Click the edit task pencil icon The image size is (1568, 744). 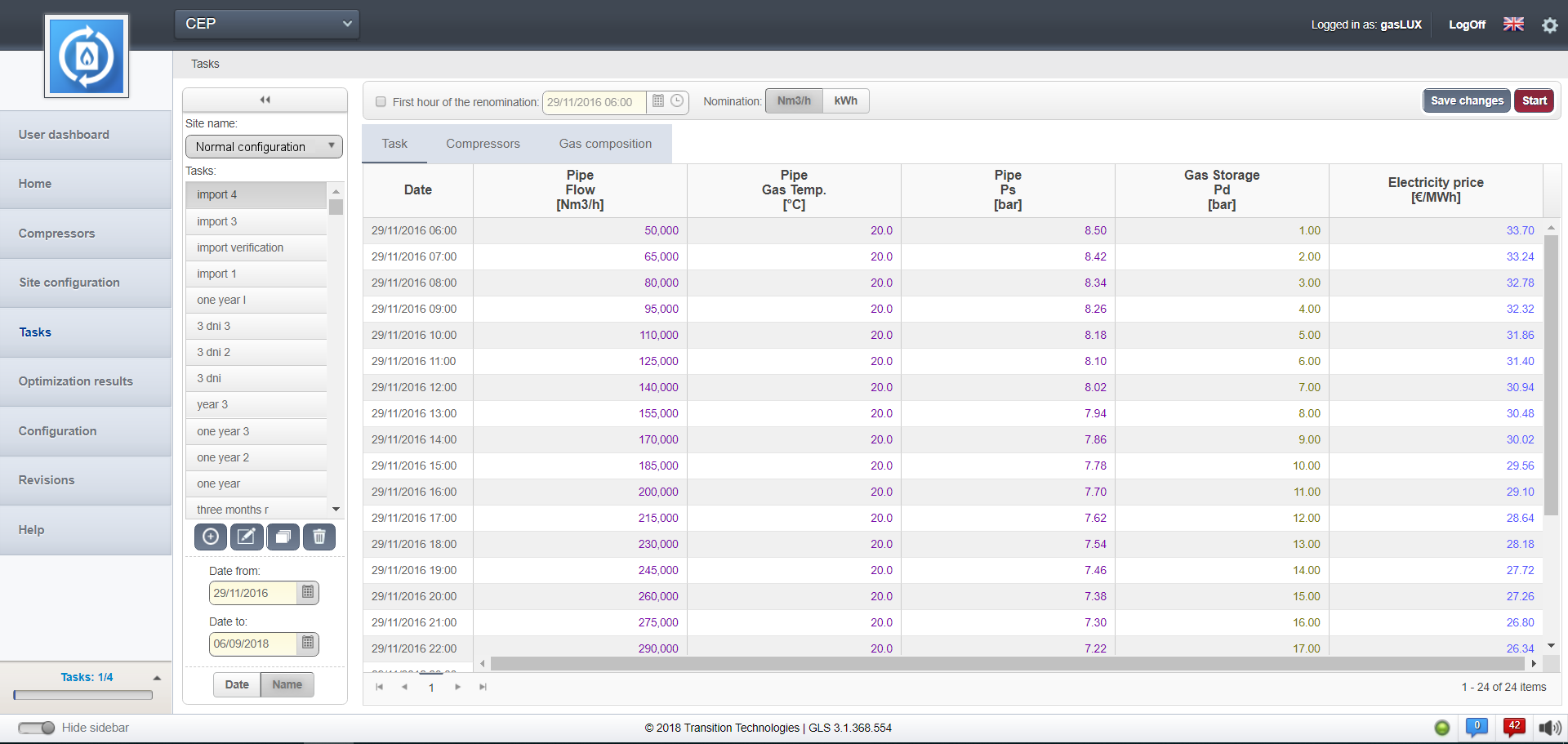pos(247,537)
